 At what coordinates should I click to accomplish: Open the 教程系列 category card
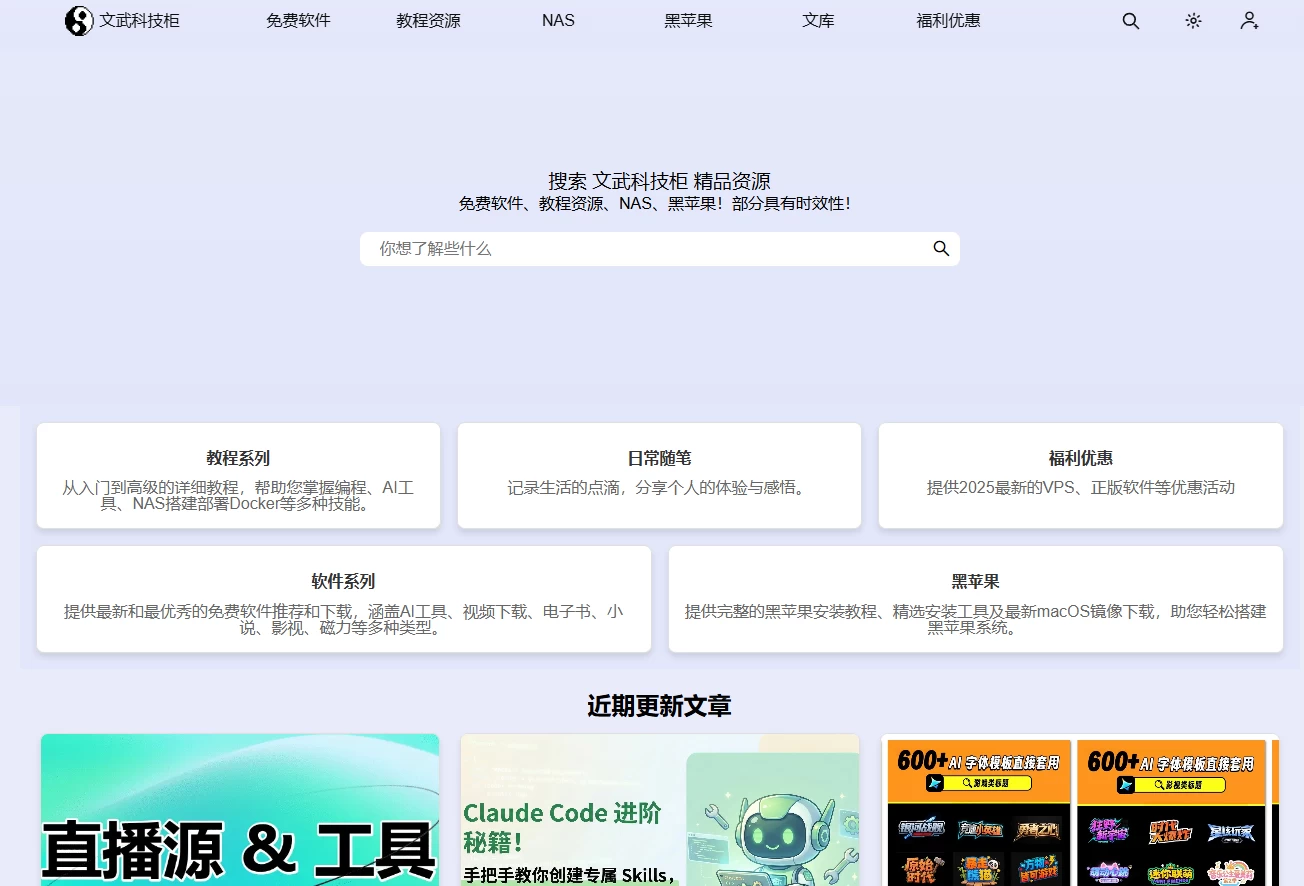tap(238, 475)
